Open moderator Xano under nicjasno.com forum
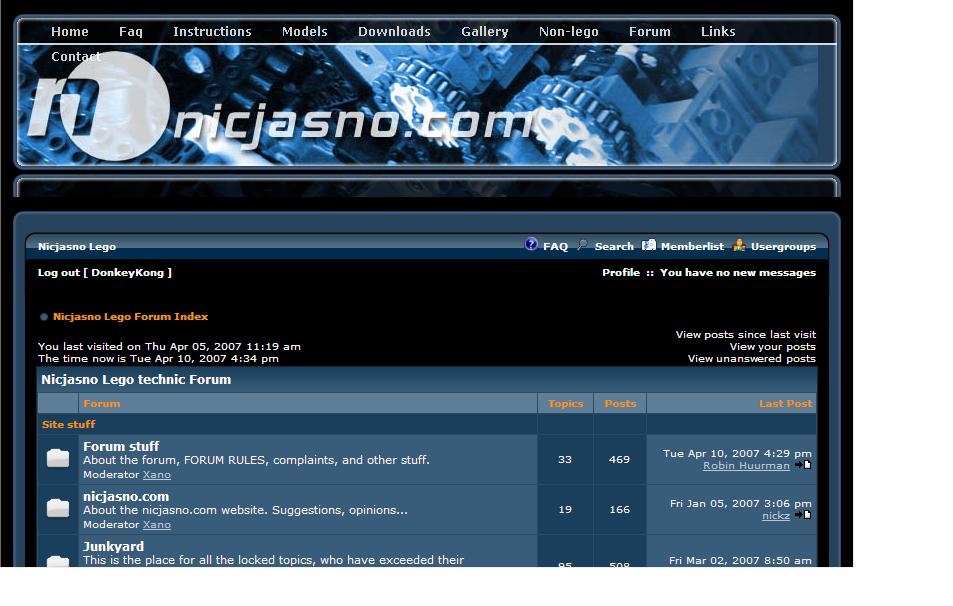The height and width of the screenshot is (606, 953). point(157,525)
